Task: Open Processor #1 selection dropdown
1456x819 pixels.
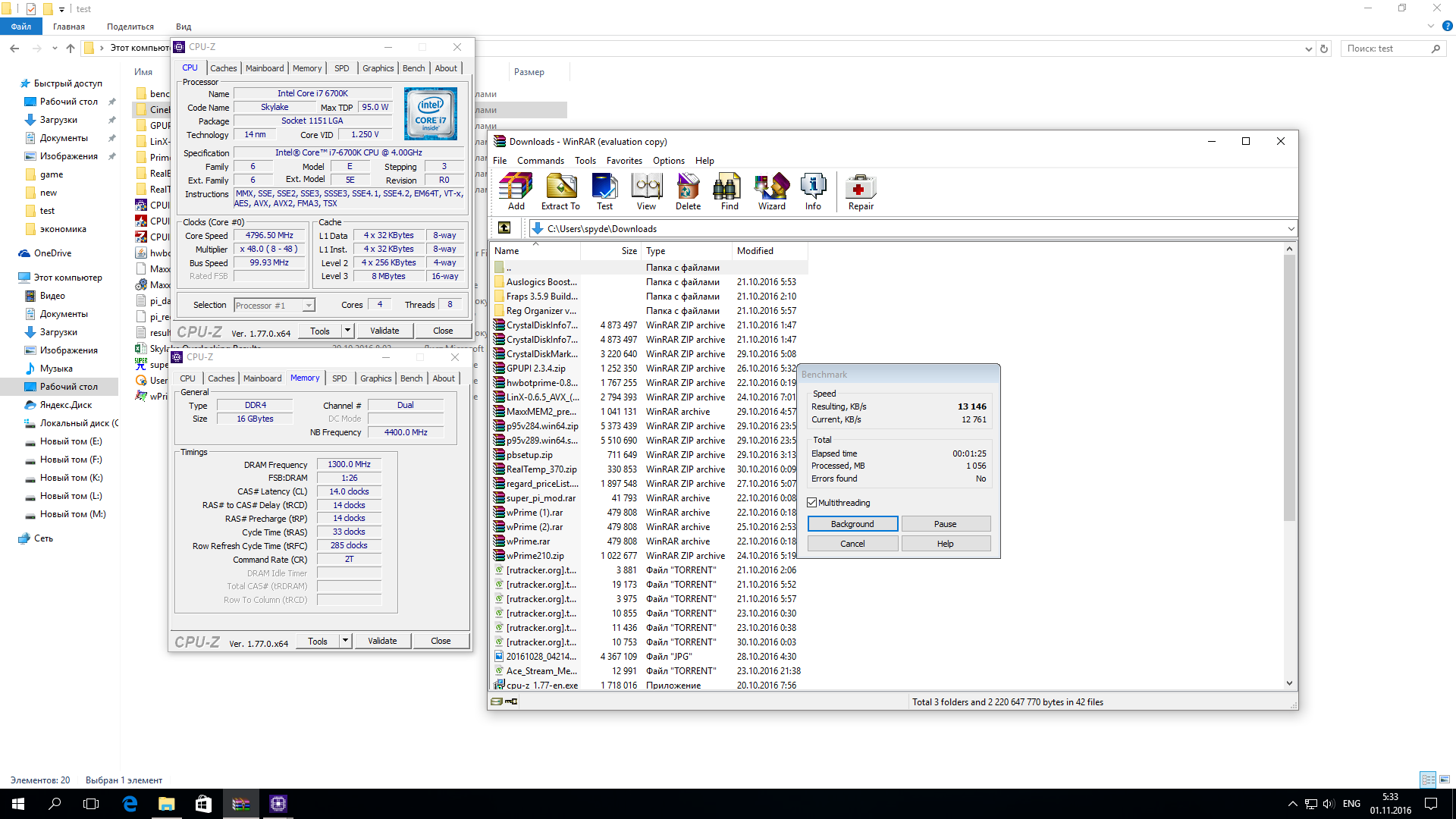Action: 309,306
